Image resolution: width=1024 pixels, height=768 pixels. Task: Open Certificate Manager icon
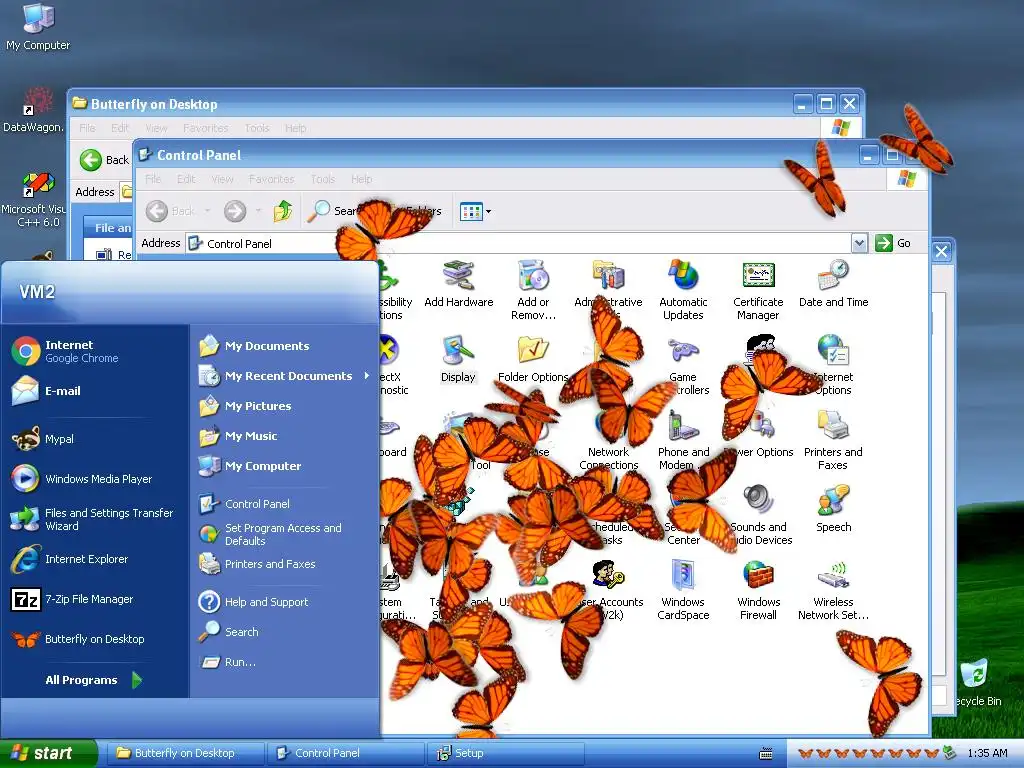758,289
